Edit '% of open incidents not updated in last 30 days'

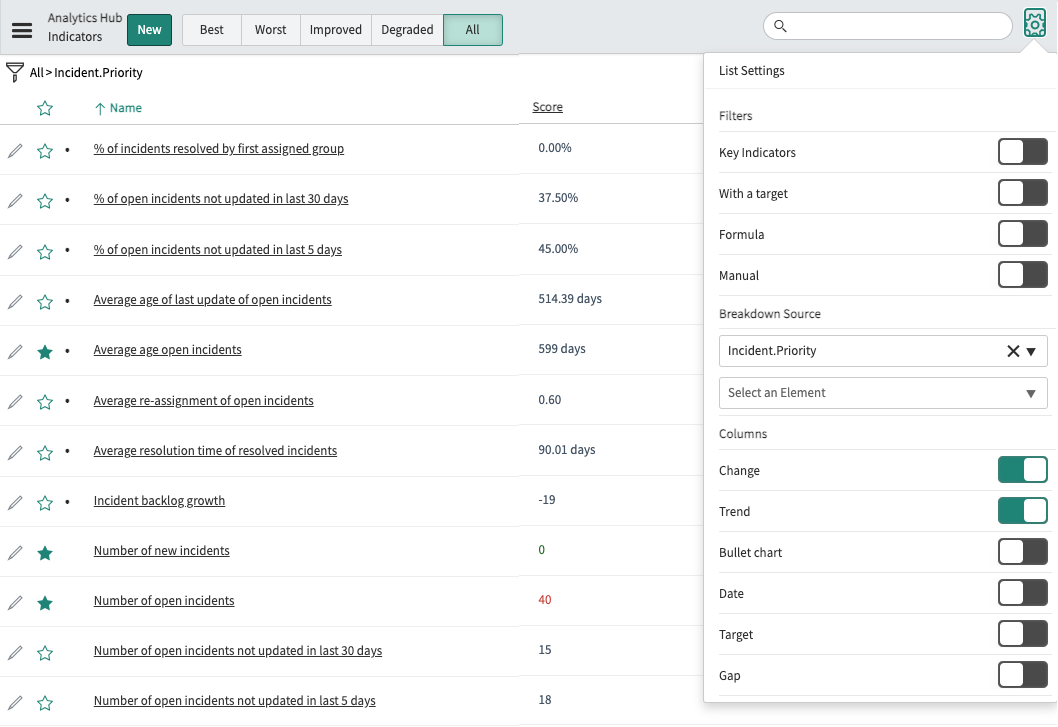pyautogui.click(x=15, y=201)
